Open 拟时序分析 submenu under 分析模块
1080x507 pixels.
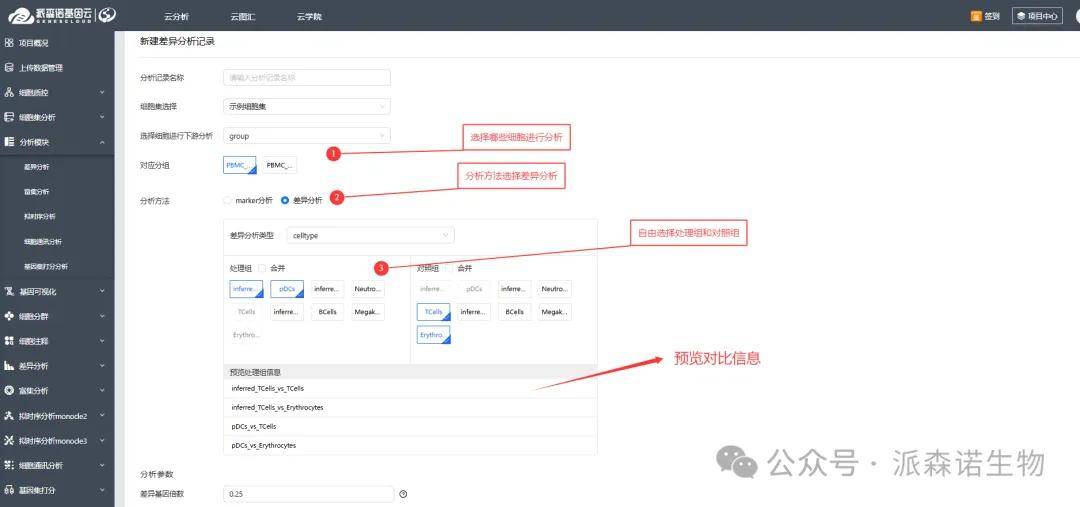click(x=40, y=216)
